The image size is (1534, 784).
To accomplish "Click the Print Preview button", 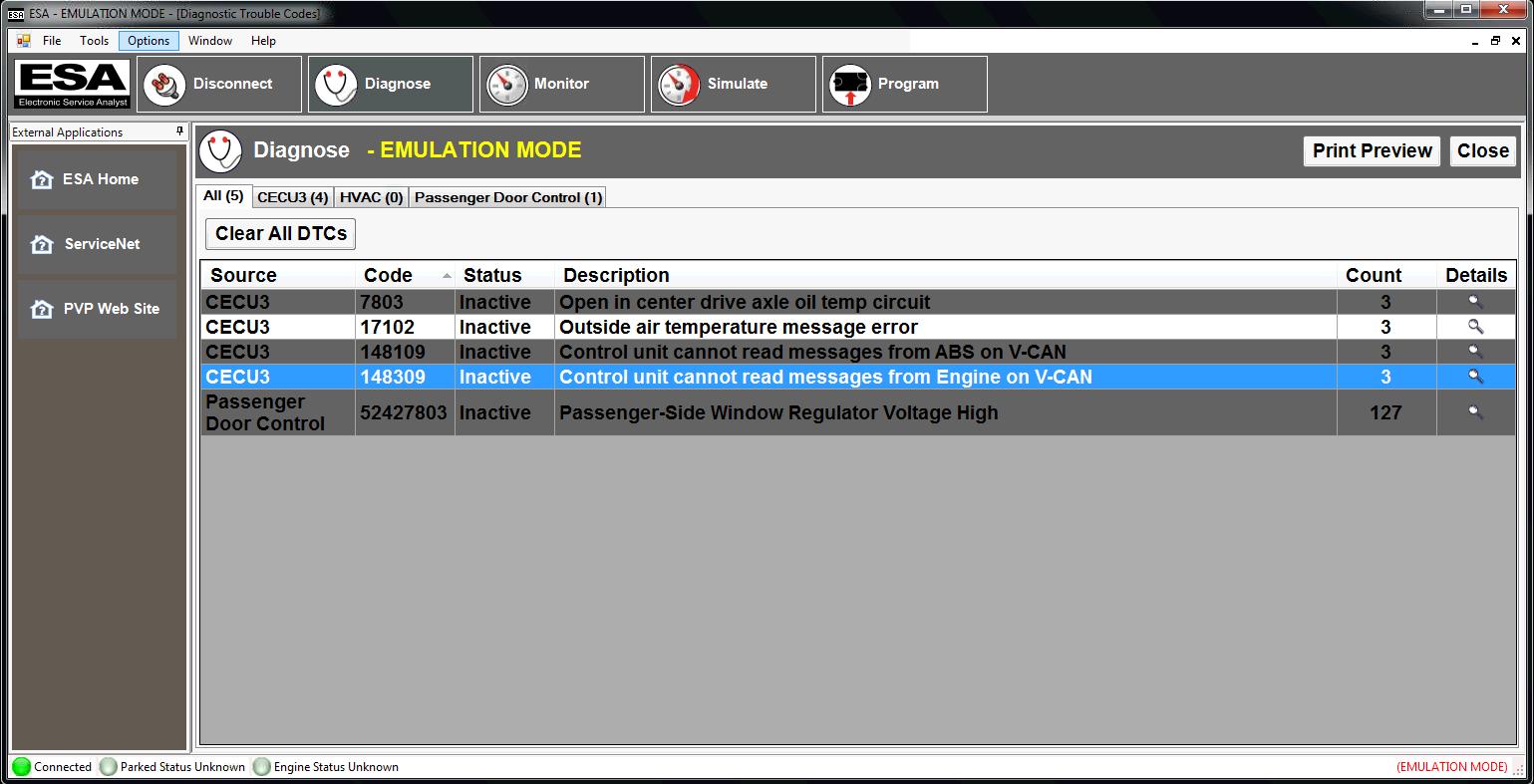I will pos(1372,150).
